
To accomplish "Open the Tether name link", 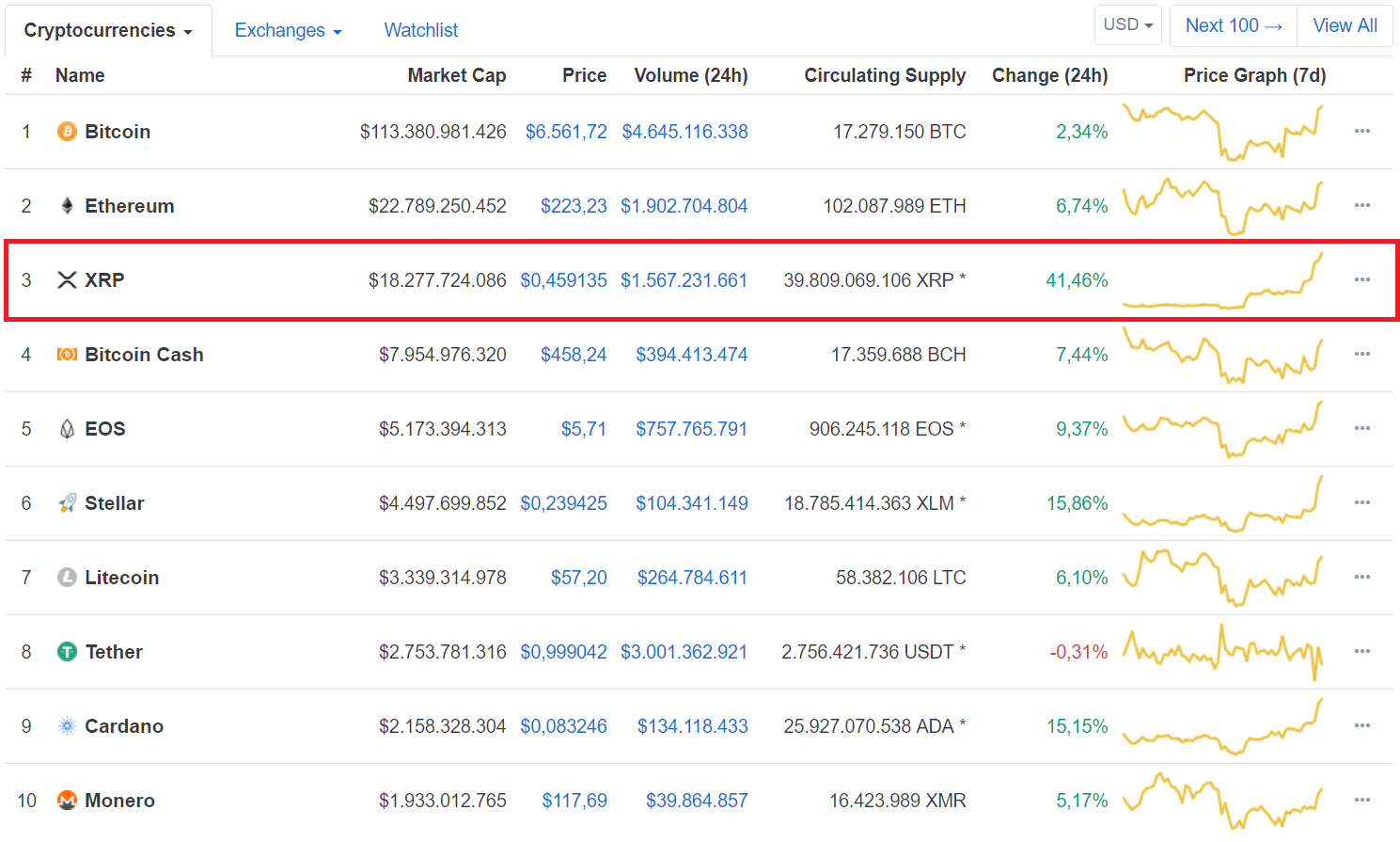I will click(114, 652).
